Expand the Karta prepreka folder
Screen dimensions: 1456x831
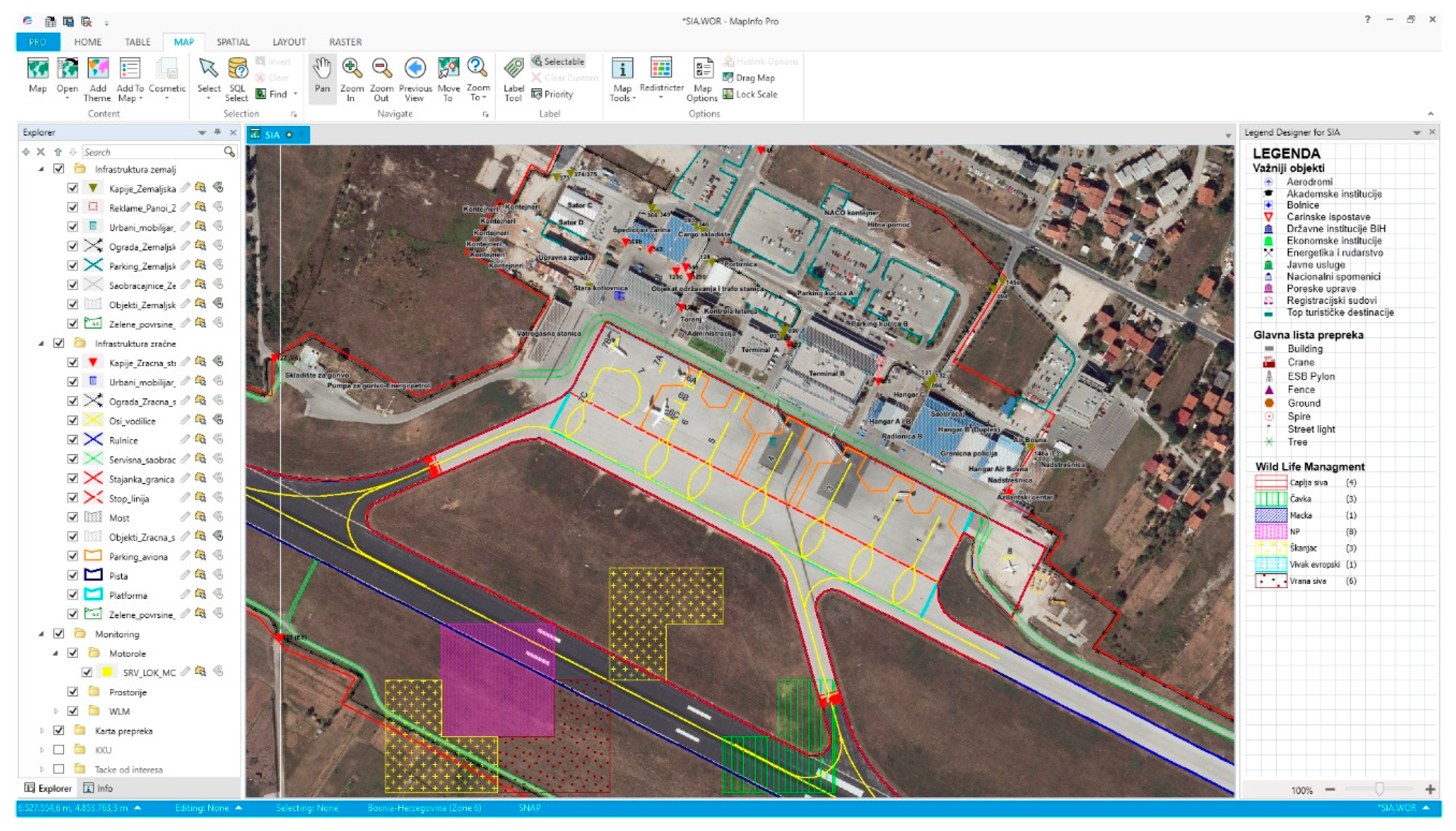[42, 730]
